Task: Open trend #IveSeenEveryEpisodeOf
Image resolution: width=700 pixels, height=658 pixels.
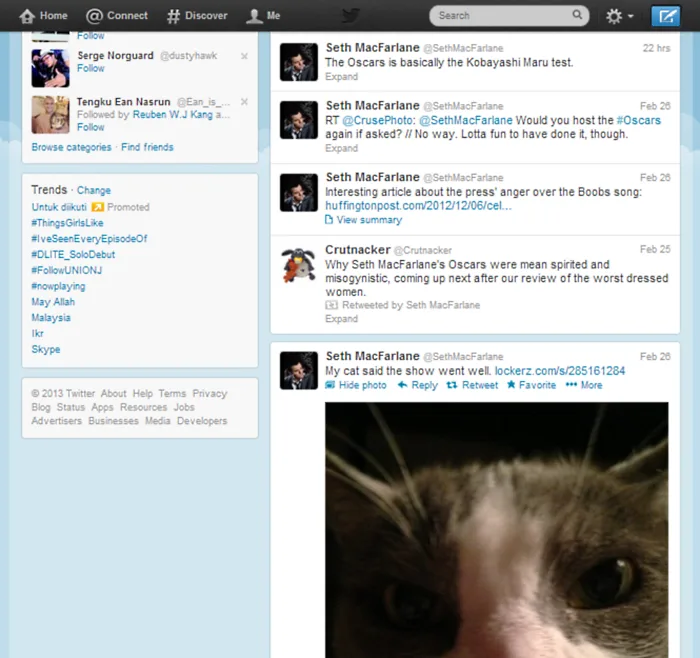Action: point(89,239)
